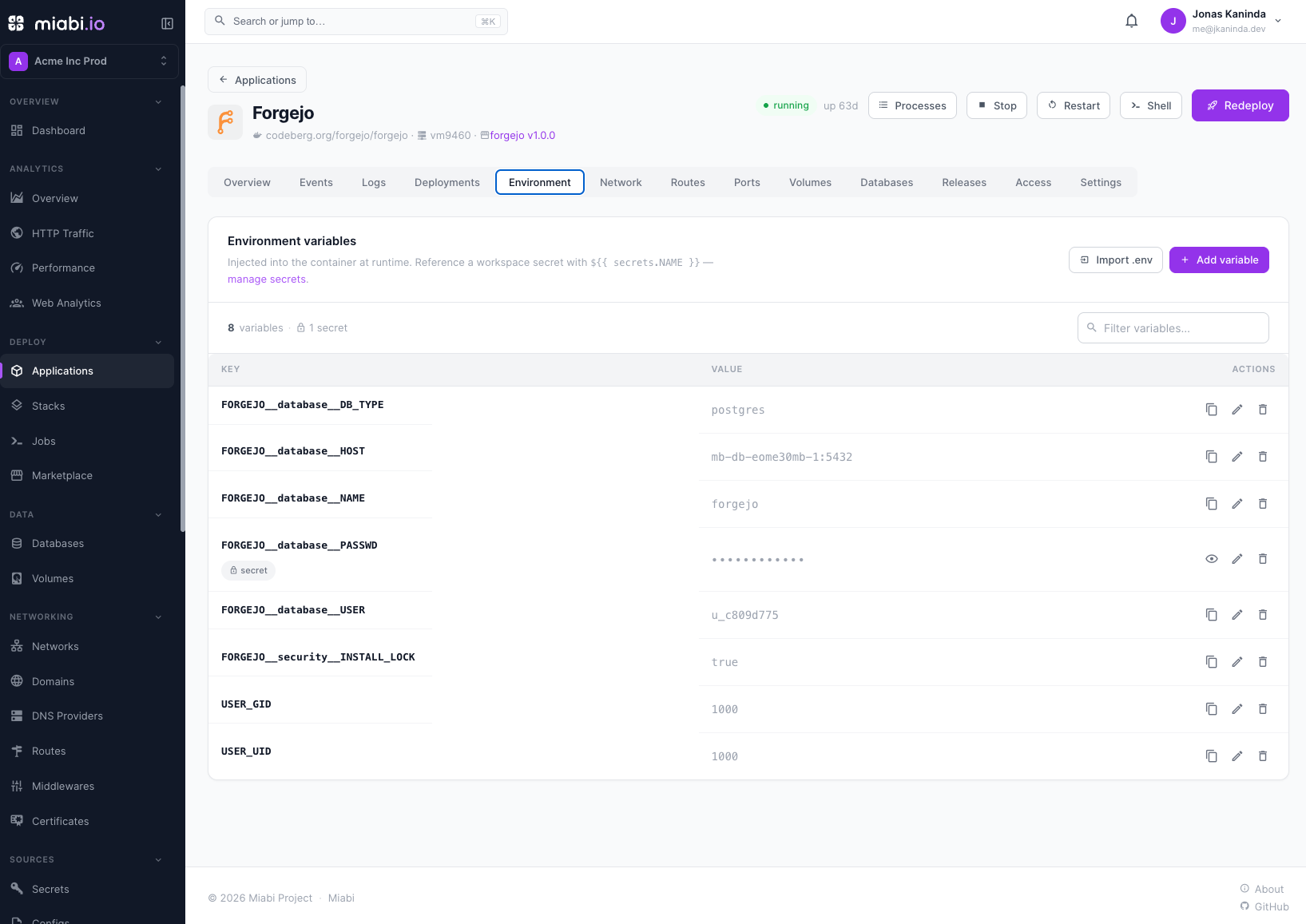The width and height of the screenshot is (1306, 924).
Task: Delete INSTALL_LOCK variable
Action: point(1263,662)
